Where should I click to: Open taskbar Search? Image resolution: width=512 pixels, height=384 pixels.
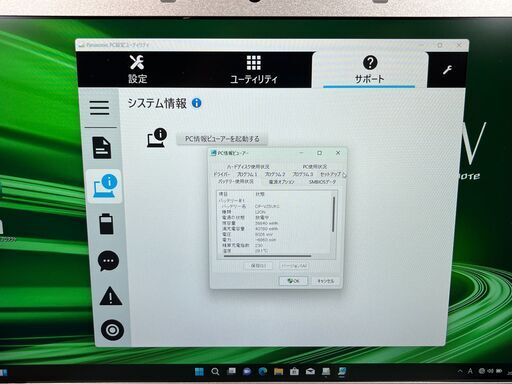coord(215,371)
